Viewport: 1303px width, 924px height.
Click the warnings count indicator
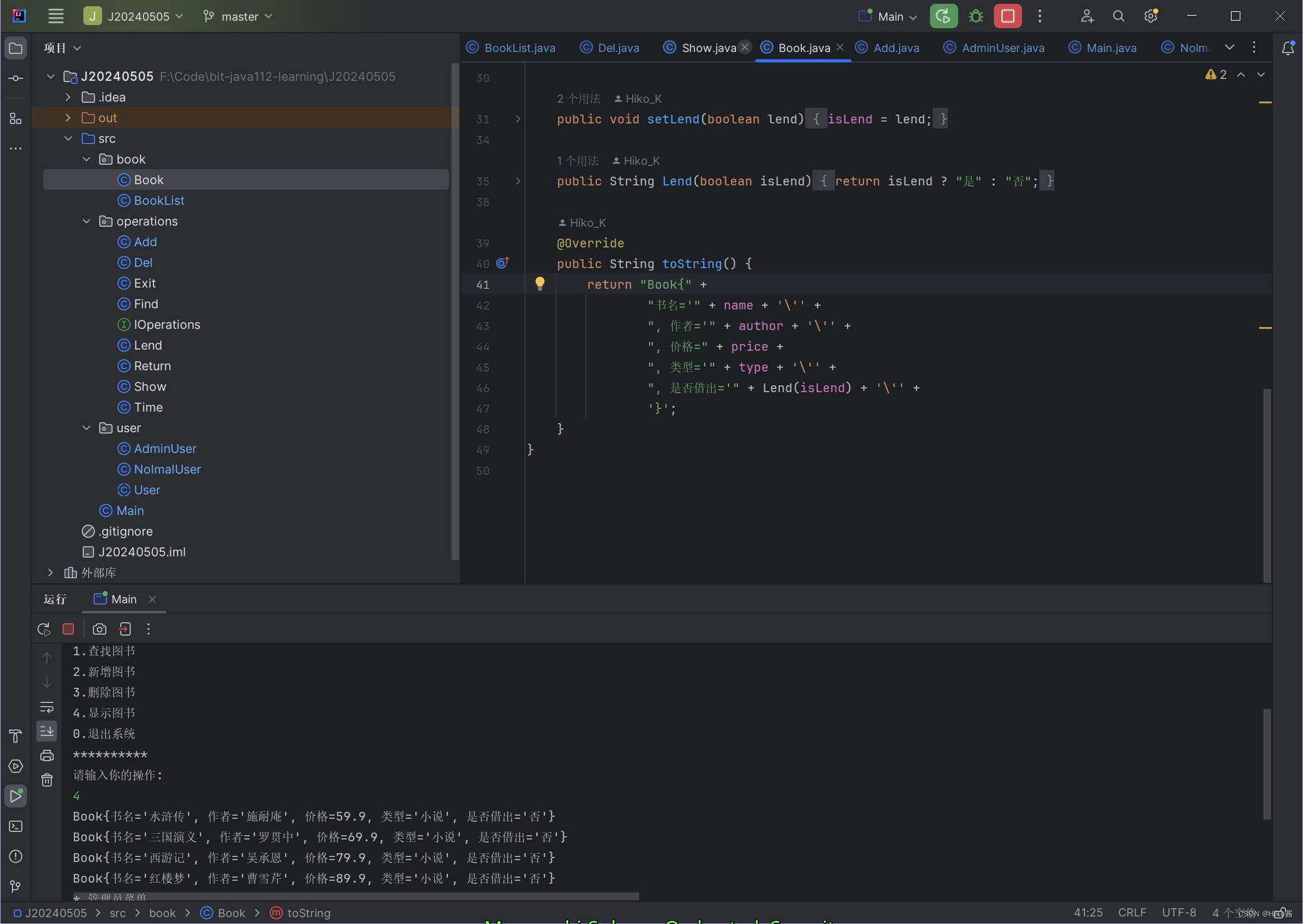click(x=1216, y=75)
